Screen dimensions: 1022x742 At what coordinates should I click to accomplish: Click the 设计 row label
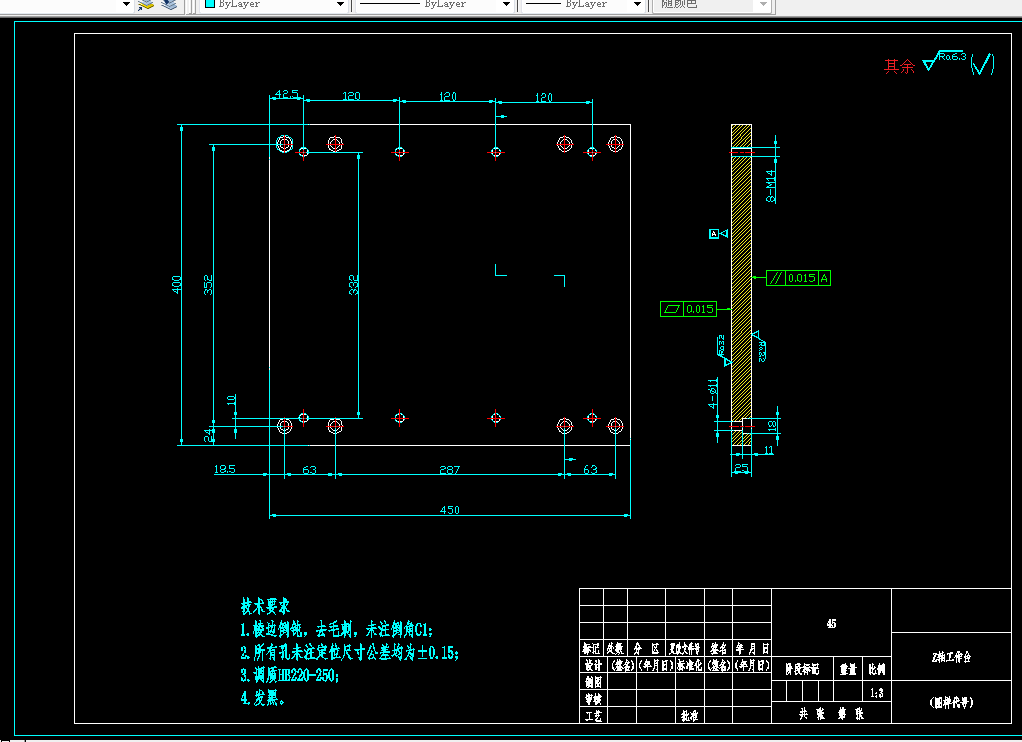click(593, 665)
